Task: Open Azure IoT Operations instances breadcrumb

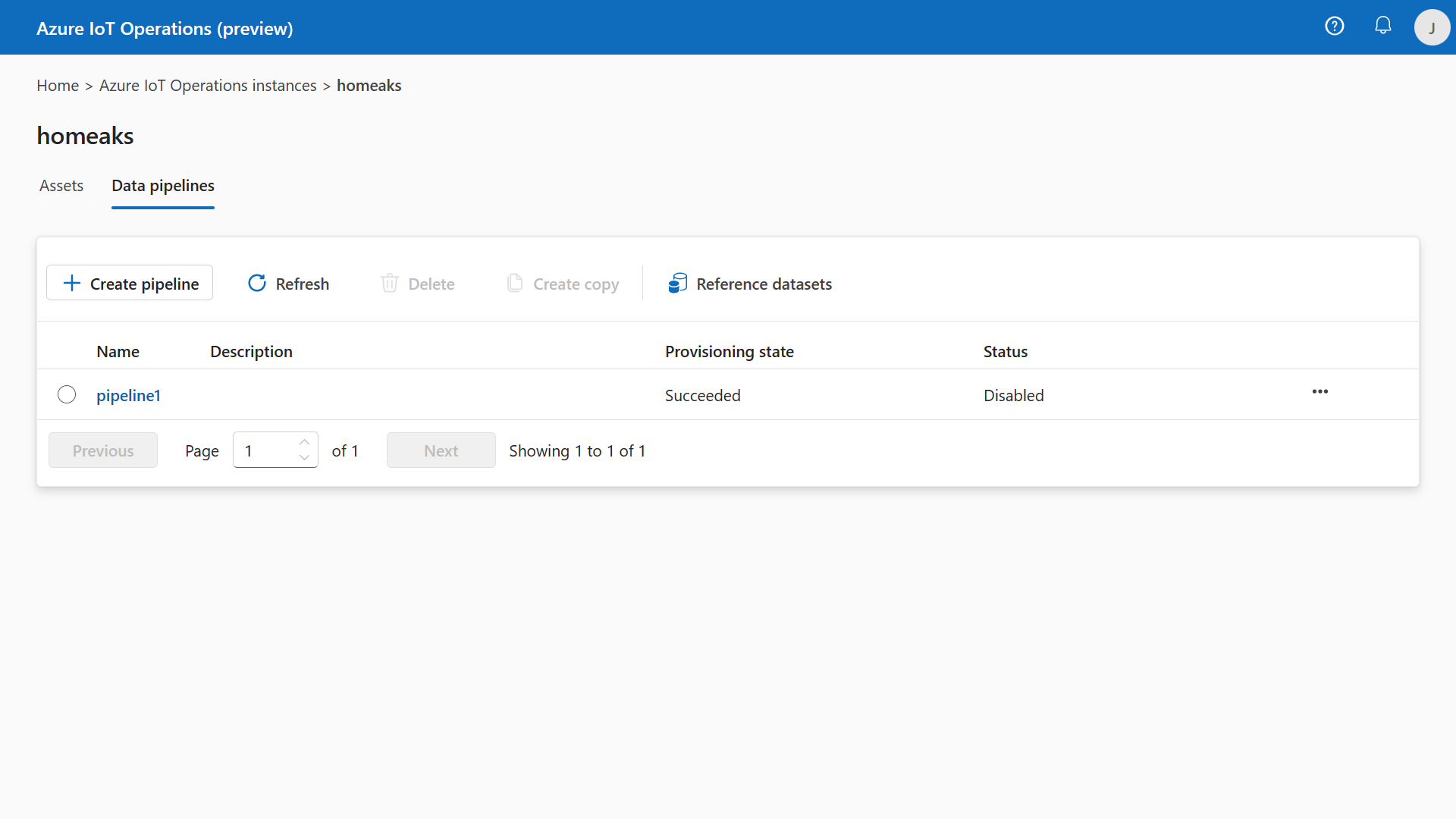Action: [208, 86]
